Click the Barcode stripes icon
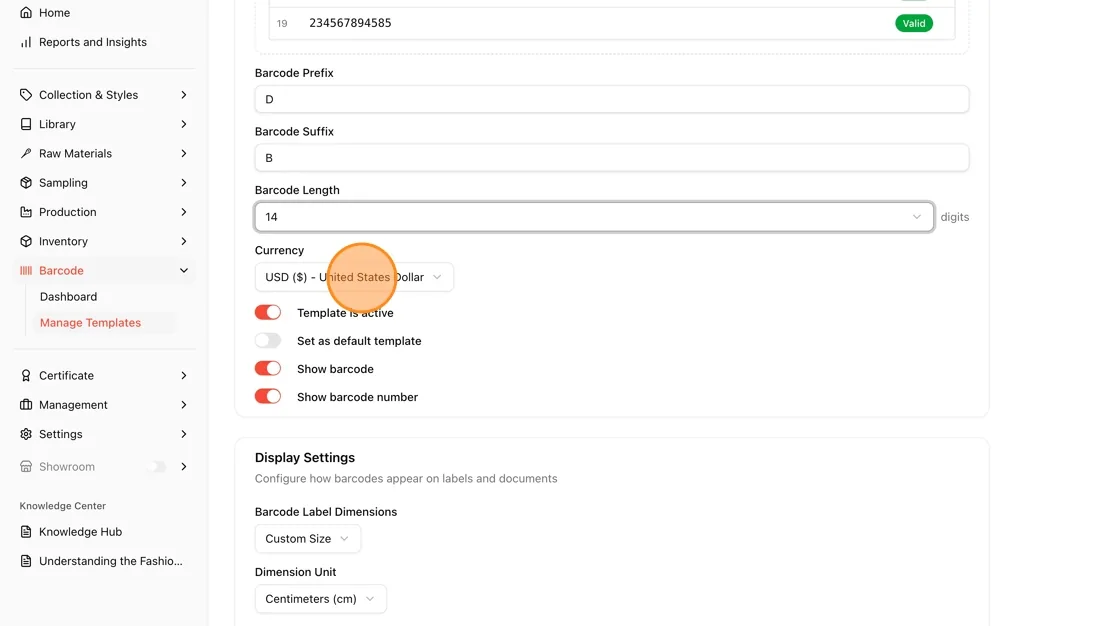The width and height of the screenshot is (1120, 626). click(26, 271)
